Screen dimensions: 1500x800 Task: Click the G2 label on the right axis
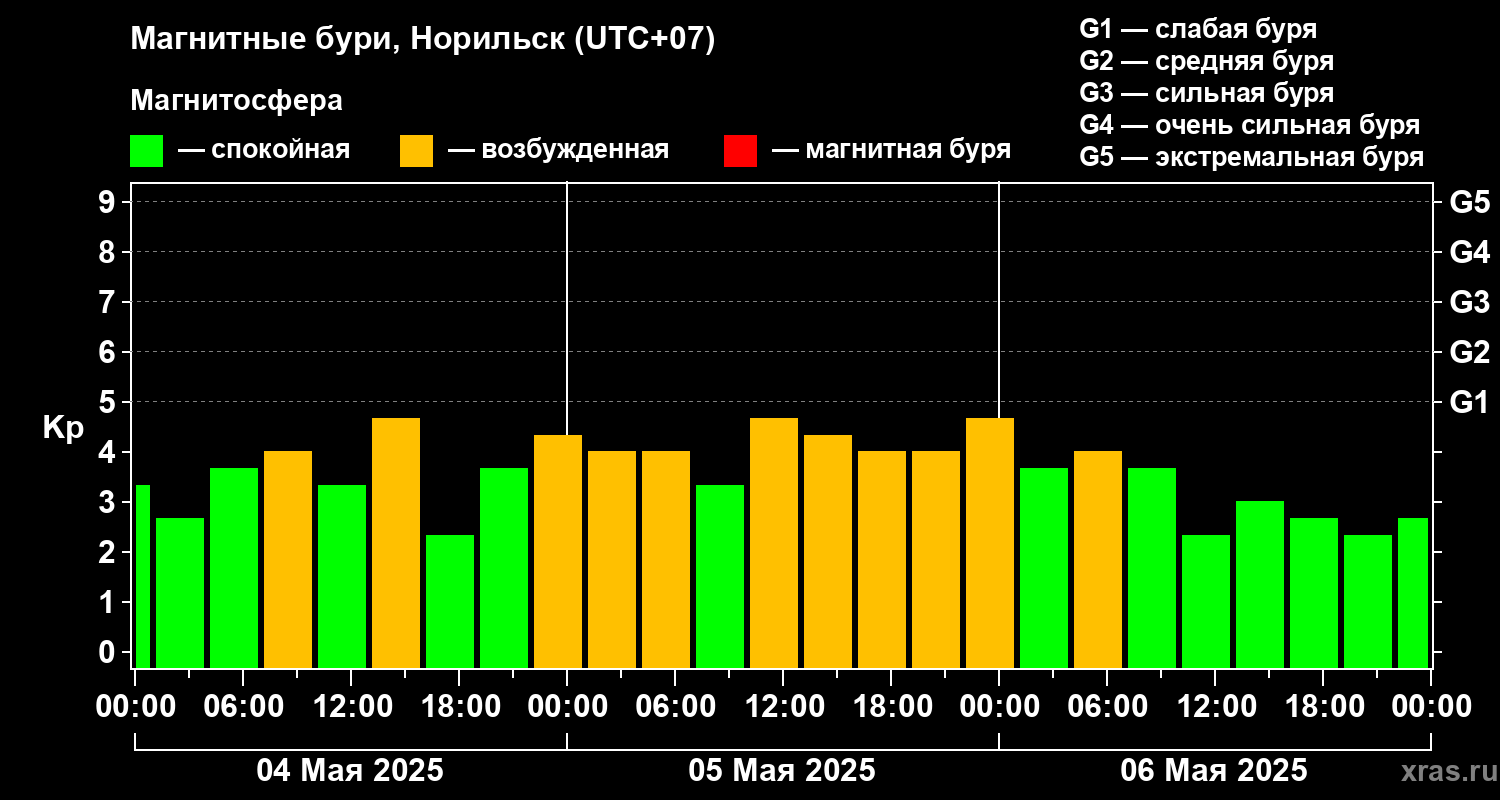pos(1469,353)
